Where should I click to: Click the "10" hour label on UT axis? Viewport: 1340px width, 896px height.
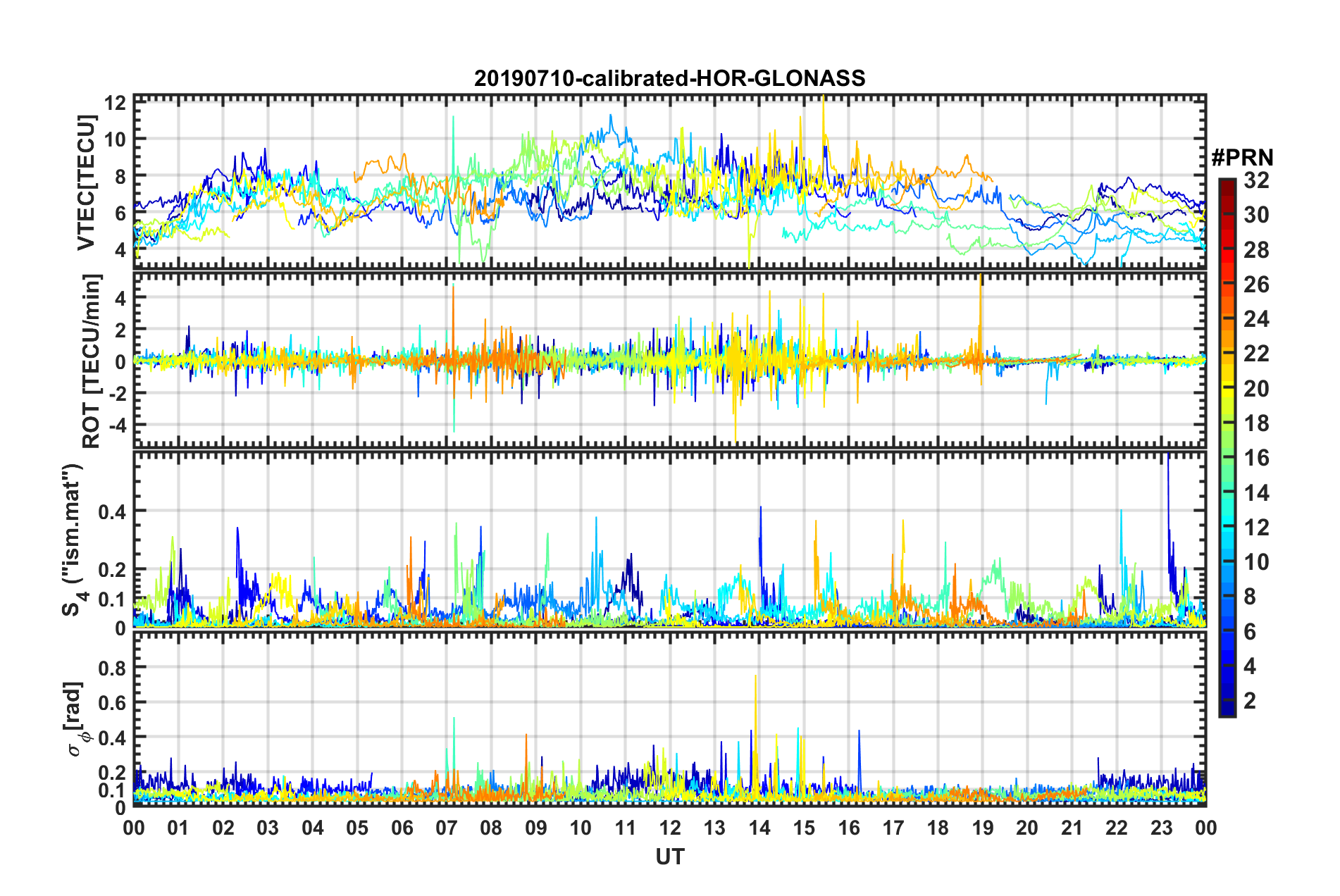click(581, 828)
